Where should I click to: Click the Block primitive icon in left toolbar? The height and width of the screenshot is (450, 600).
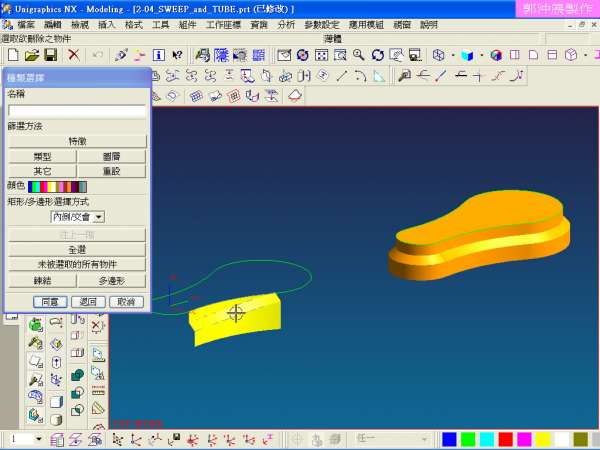(56, 402)
